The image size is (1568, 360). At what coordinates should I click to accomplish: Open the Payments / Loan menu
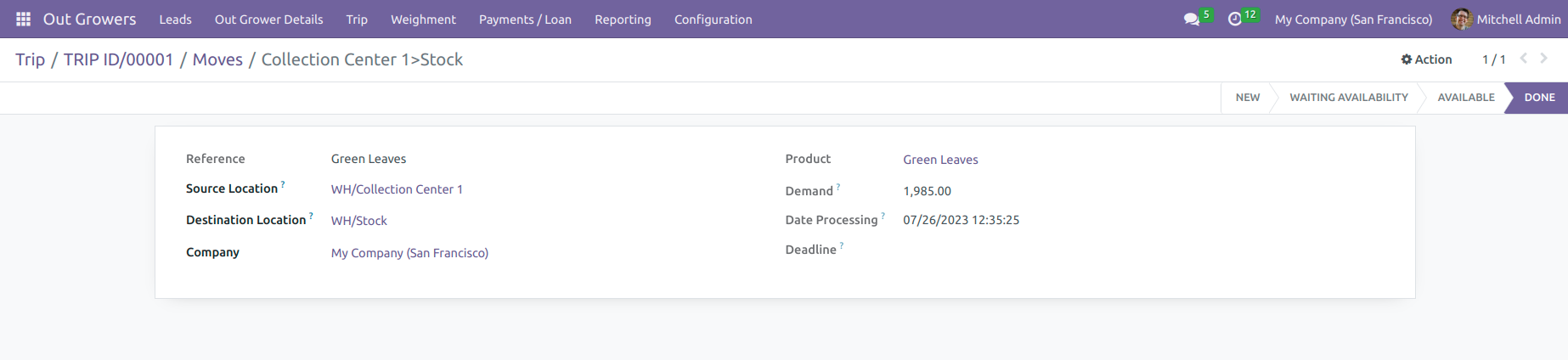(525, 19)
